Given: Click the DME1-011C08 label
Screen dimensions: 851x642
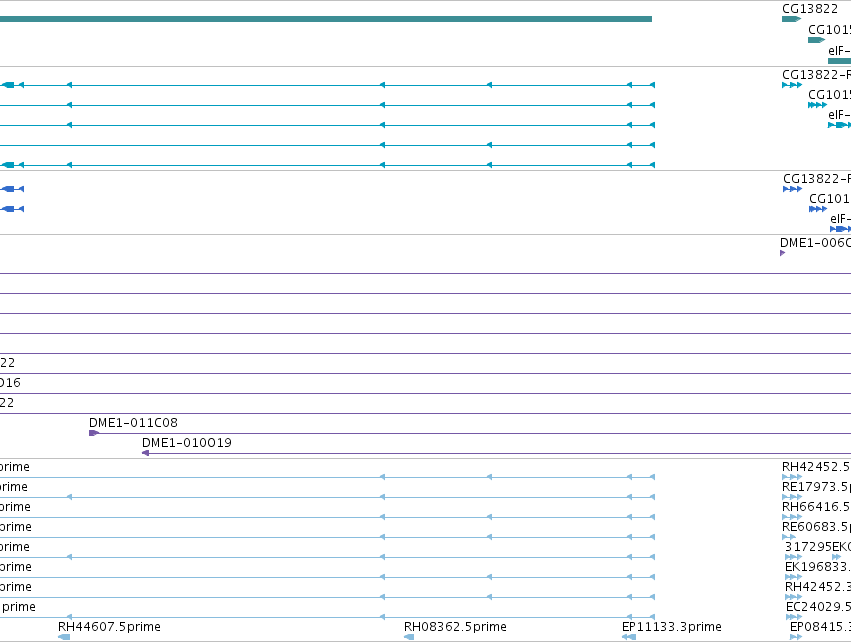Looking at the screenshot, I should (133, 423).
